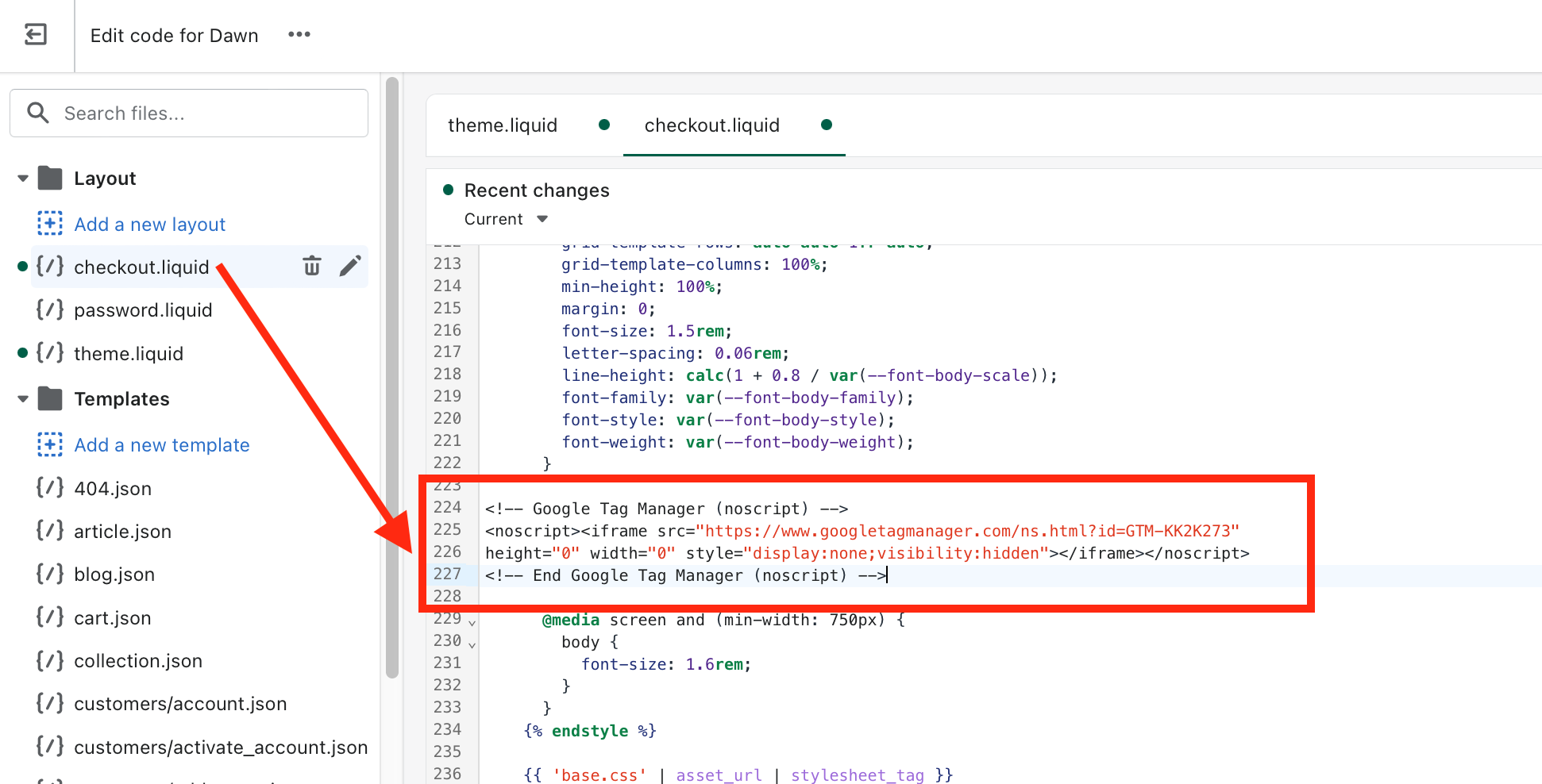
Task: Click the Layout folder label
Action: (105, 179)
